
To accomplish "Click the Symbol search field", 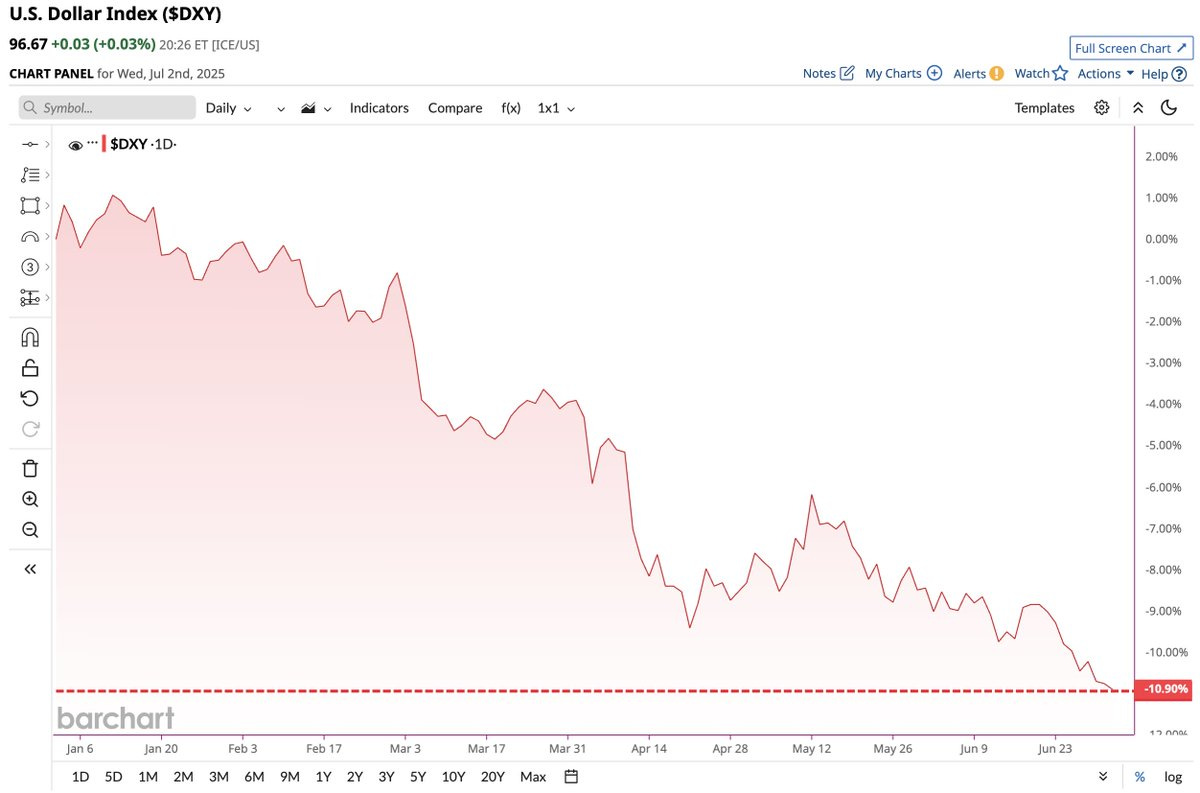I will (107, 108).
